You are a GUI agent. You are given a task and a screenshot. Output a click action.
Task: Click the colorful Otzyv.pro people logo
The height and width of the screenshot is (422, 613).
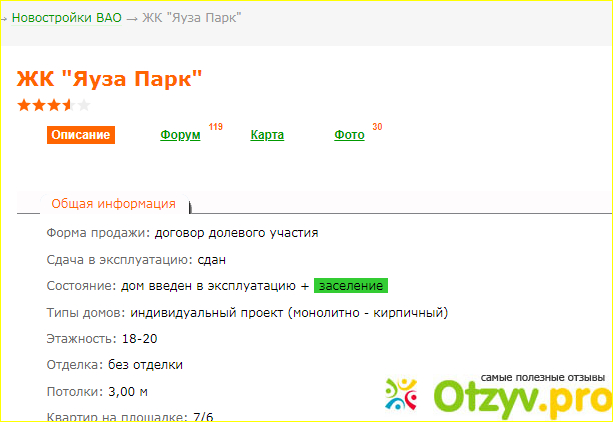click(x=400, y=397)
